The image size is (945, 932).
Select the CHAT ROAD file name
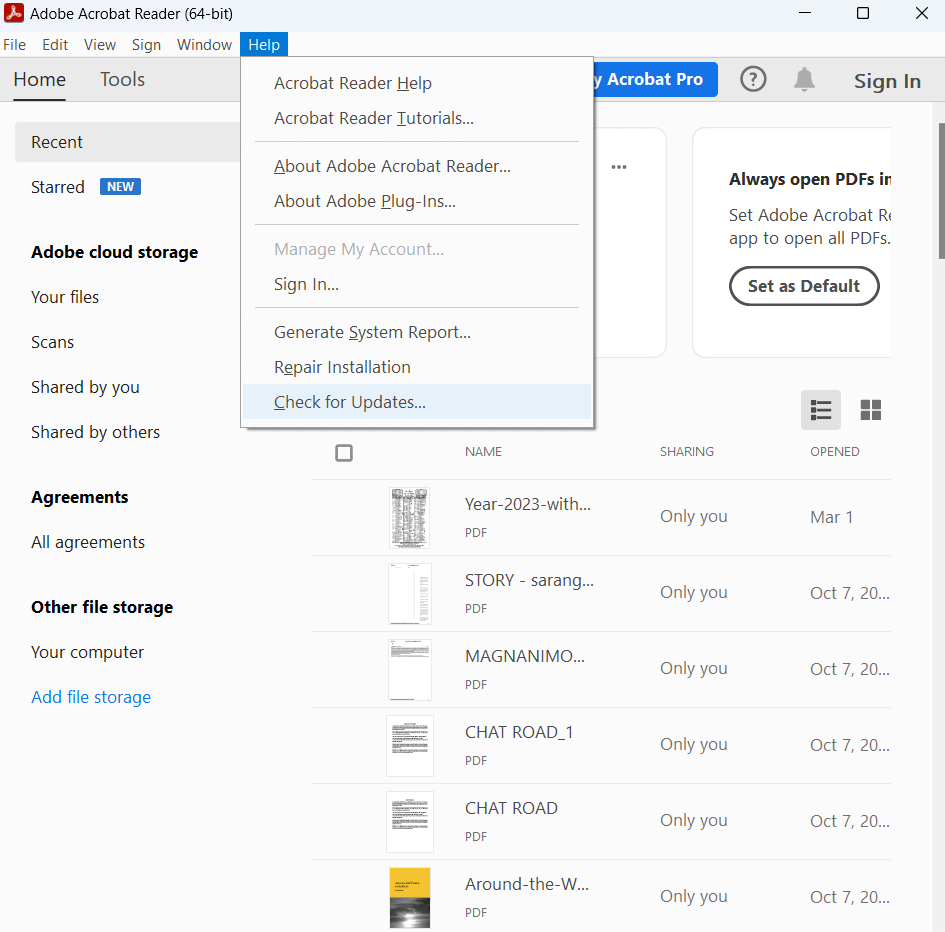pos(511,808)
